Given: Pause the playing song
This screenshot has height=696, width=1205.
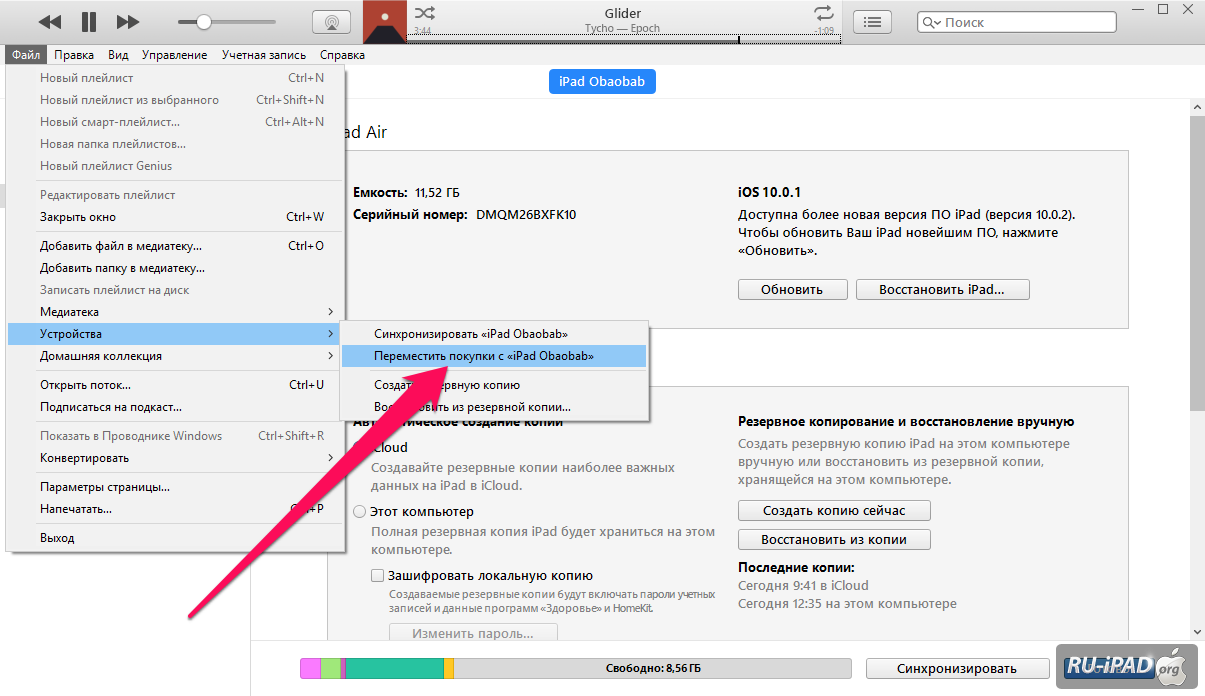Looking at the screenshot, I should pyautogui.click(x=89, y=21).
